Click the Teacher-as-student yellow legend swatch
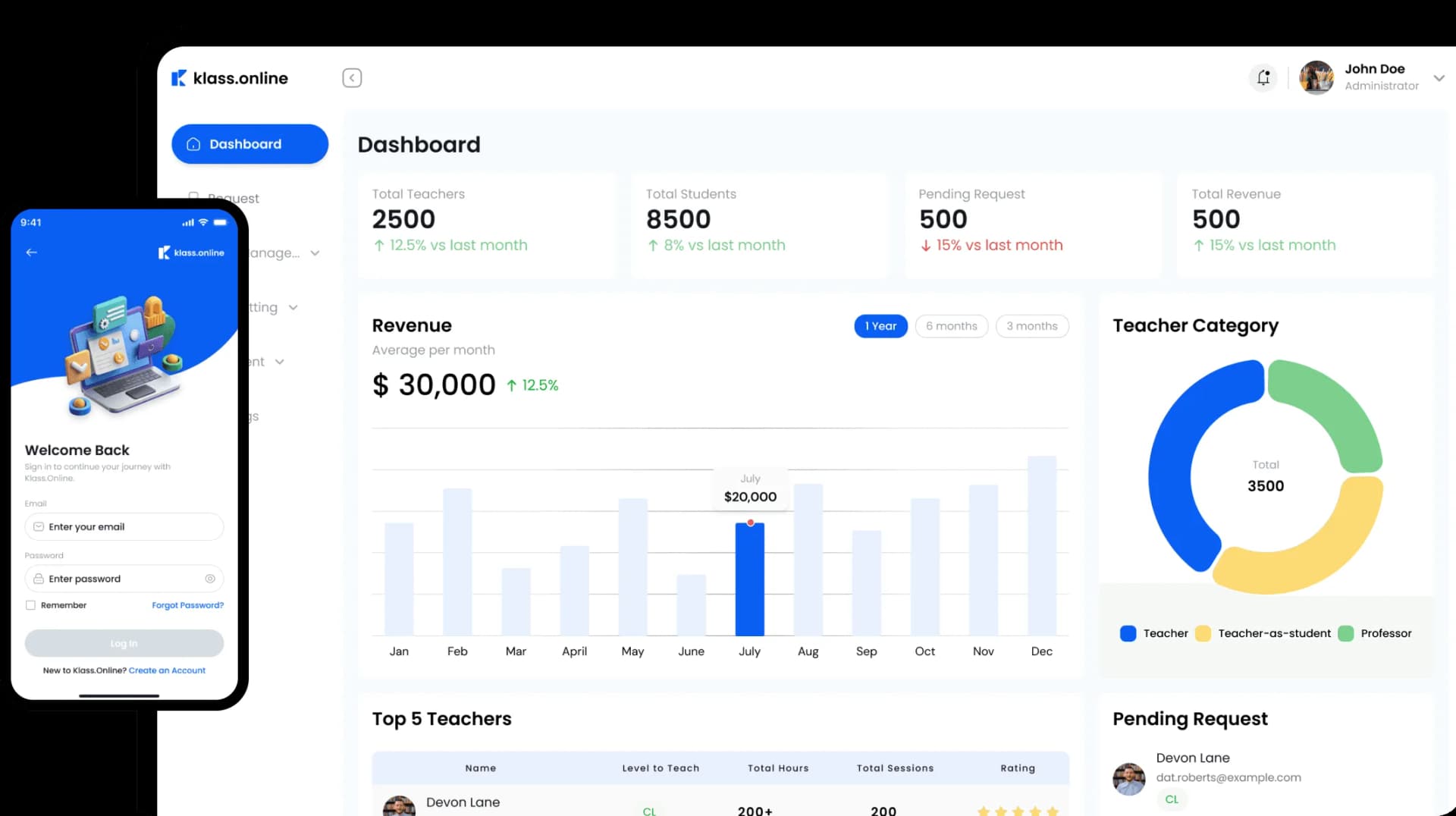 (1203, 633)
